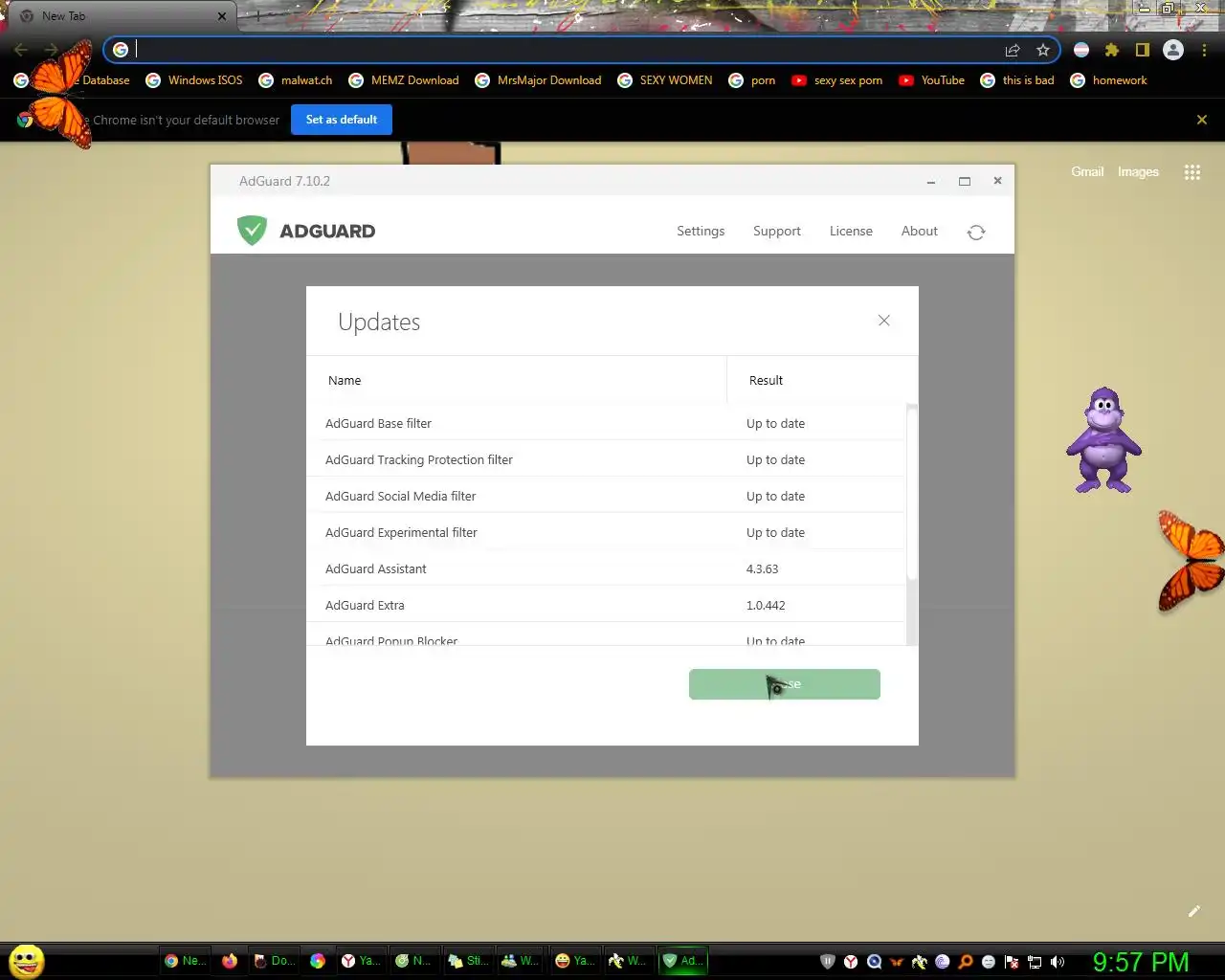Open the smiley face Start button
Viewport: 1225px width, 980px height.
tap(26, 961)
